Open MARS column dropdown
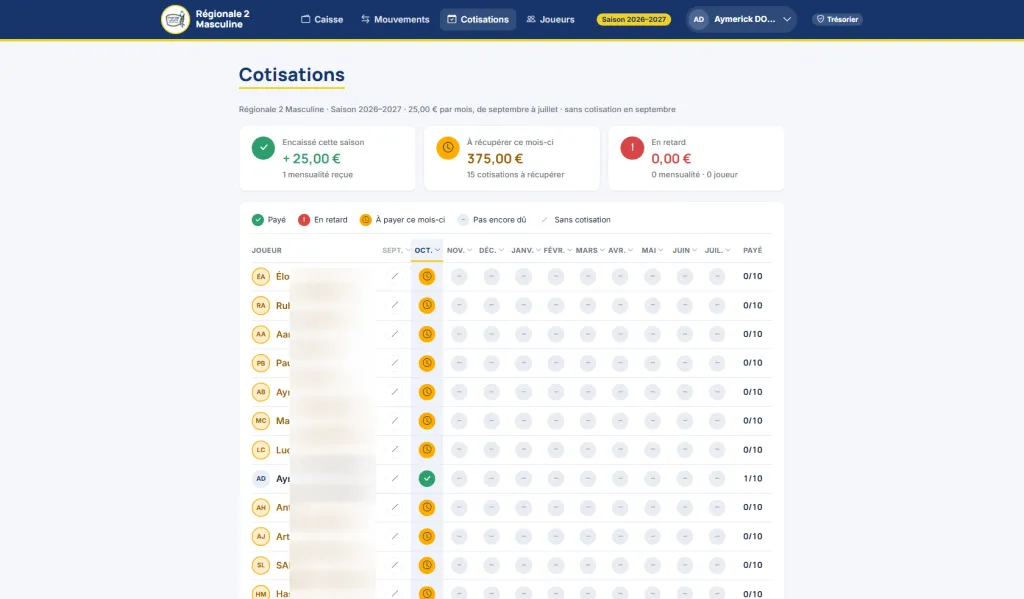The height and width of the screenshot is (599, 1024). click(590, 250)
